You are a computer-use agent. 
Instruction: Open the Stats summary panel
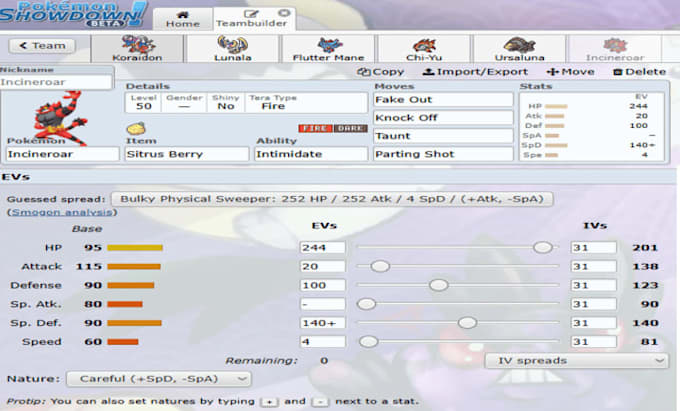(x=592, y=126)
